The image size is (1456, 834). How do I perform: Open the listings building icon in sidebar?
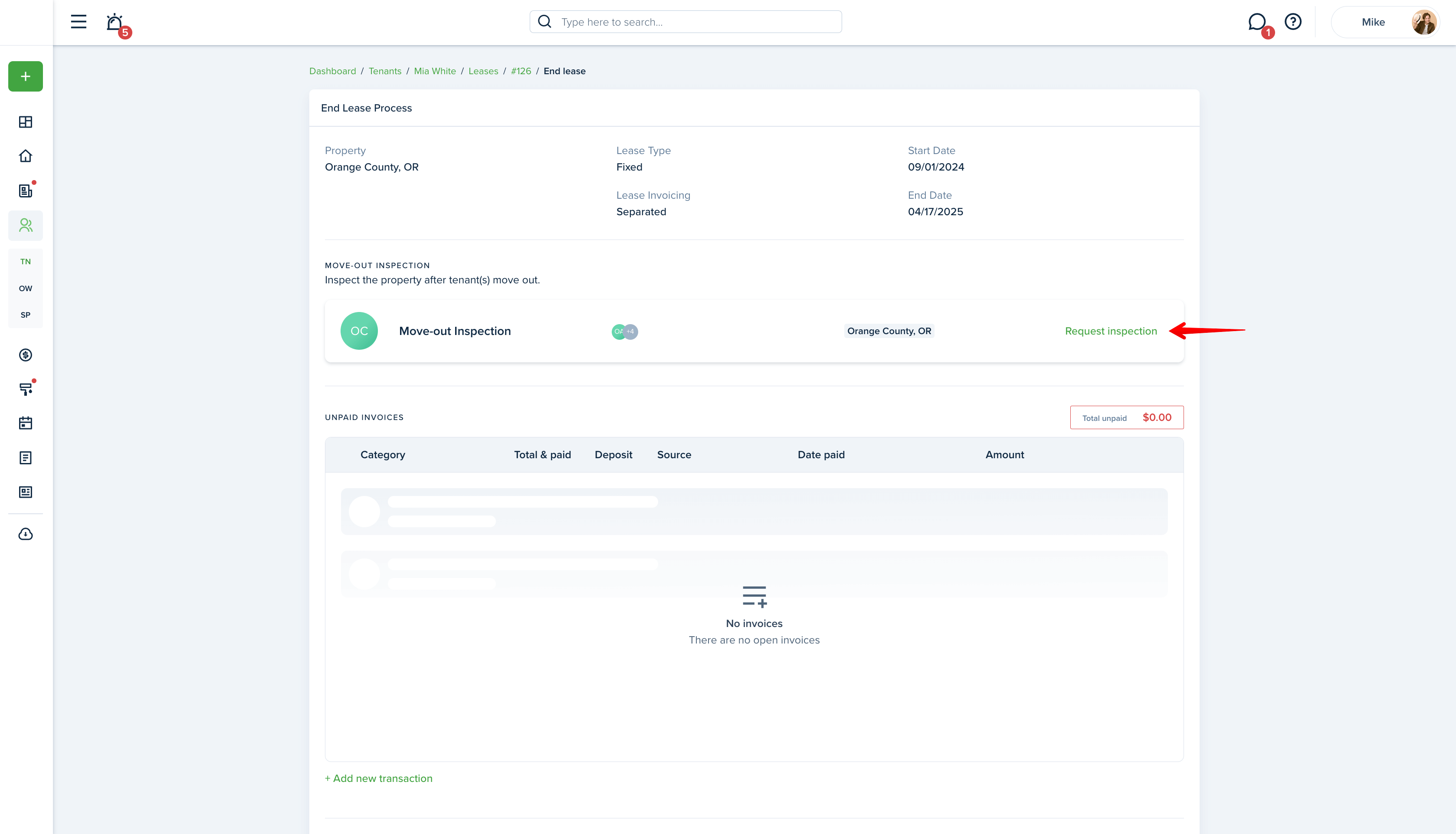pyautogui.click(x=25, y=191)
